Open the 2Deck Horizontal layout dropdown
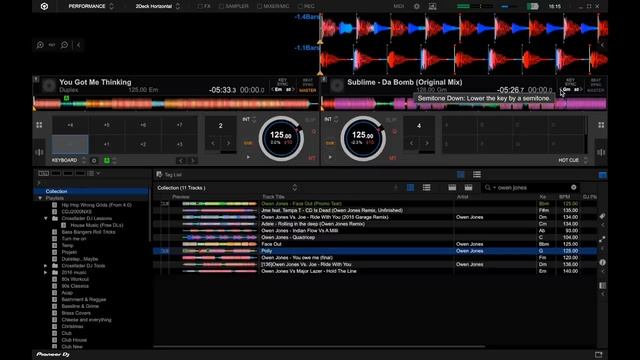640x360 pixels. (157, 6)
